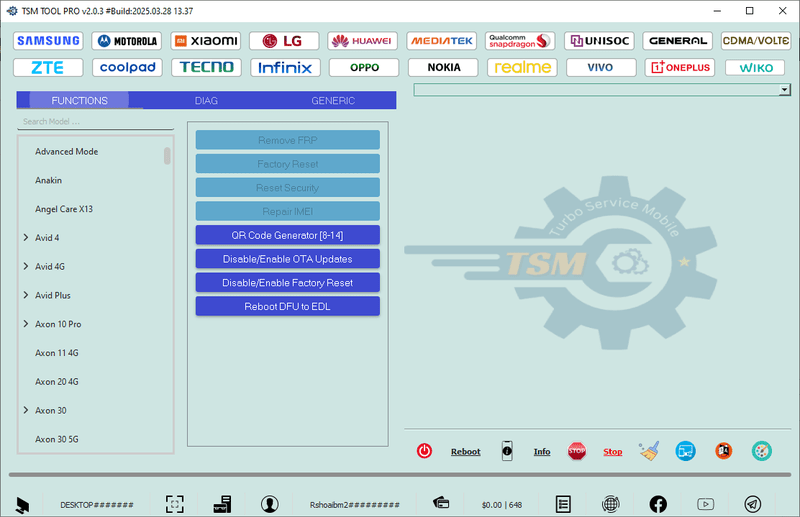Screen dimensions: 800x517
Task: Select the Wiko brand button
Action: 756,67
